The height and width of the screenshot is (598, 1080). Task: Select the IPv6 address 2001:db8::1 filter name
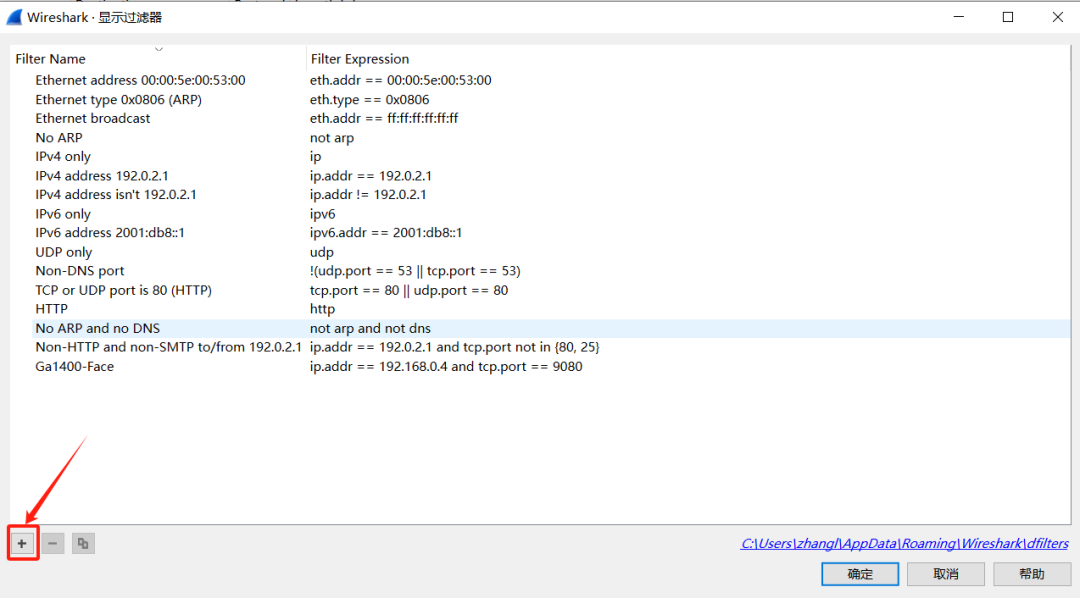point(110,233)
